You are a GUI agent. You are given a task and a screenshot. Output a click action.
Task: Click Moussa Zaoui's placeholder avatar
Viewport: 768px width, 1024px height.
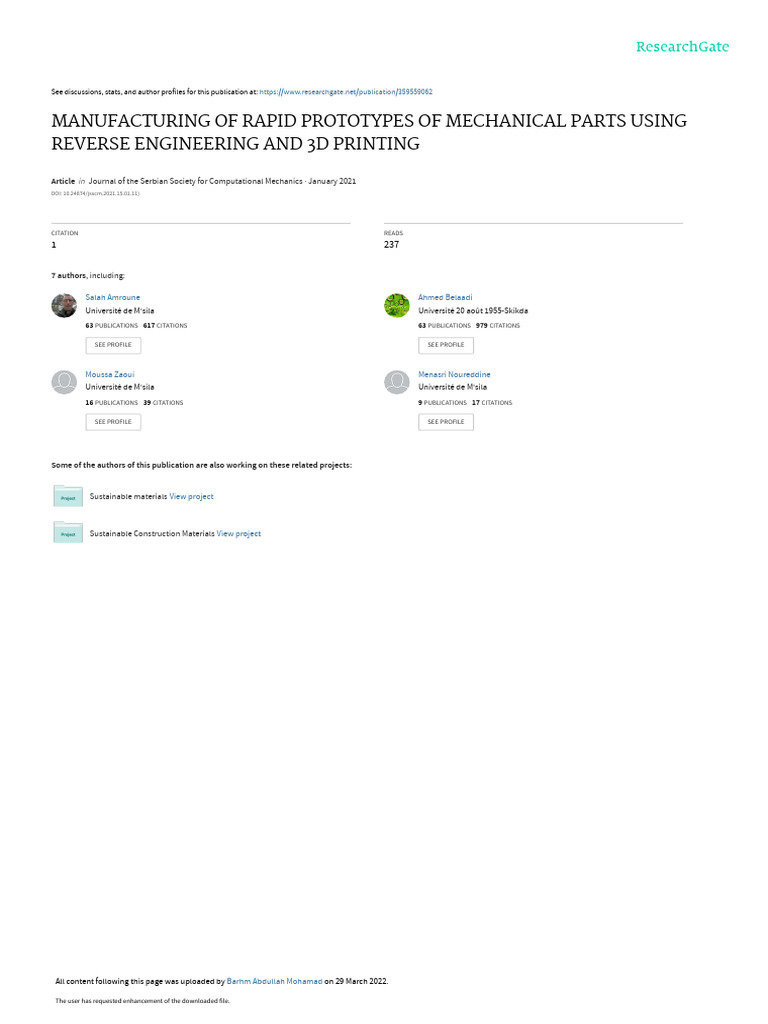pos(64,382)
